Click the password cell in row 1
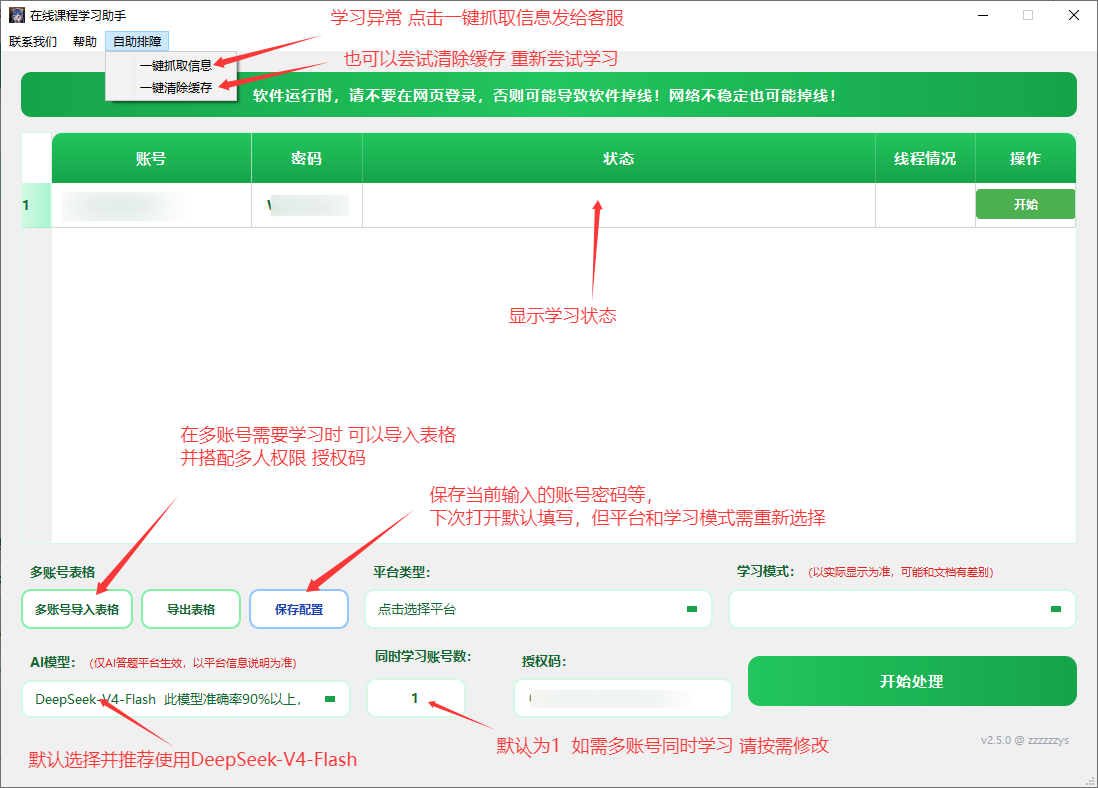Image resolution: width=1098 pixels, height=788 pixels. pos(307,205)
